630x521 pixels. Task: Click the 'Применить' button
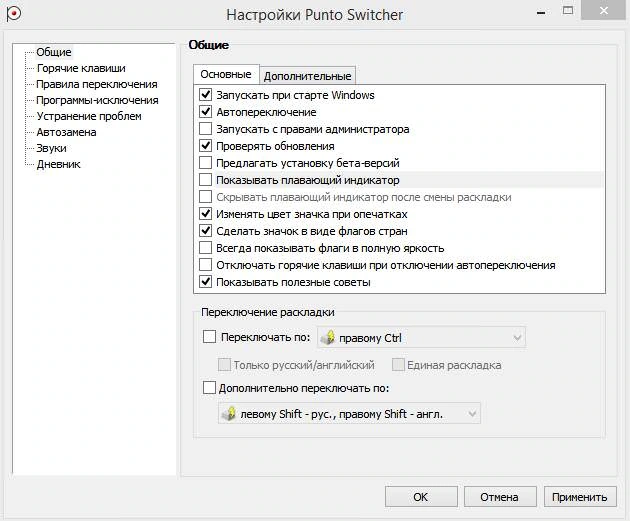tap(580, 497)
